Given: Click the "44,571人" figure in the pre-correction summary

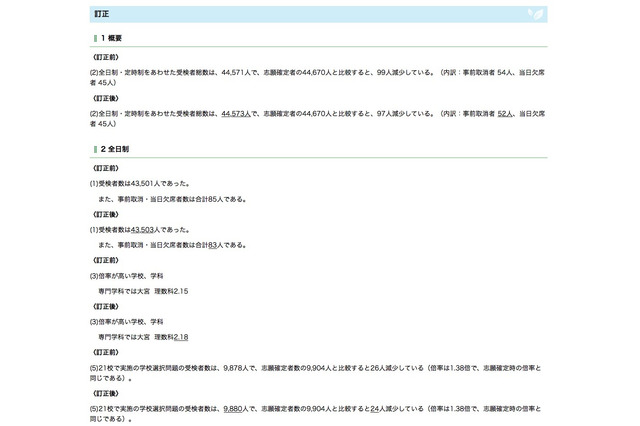Looking at the screenshot, I should coord(236,73).
